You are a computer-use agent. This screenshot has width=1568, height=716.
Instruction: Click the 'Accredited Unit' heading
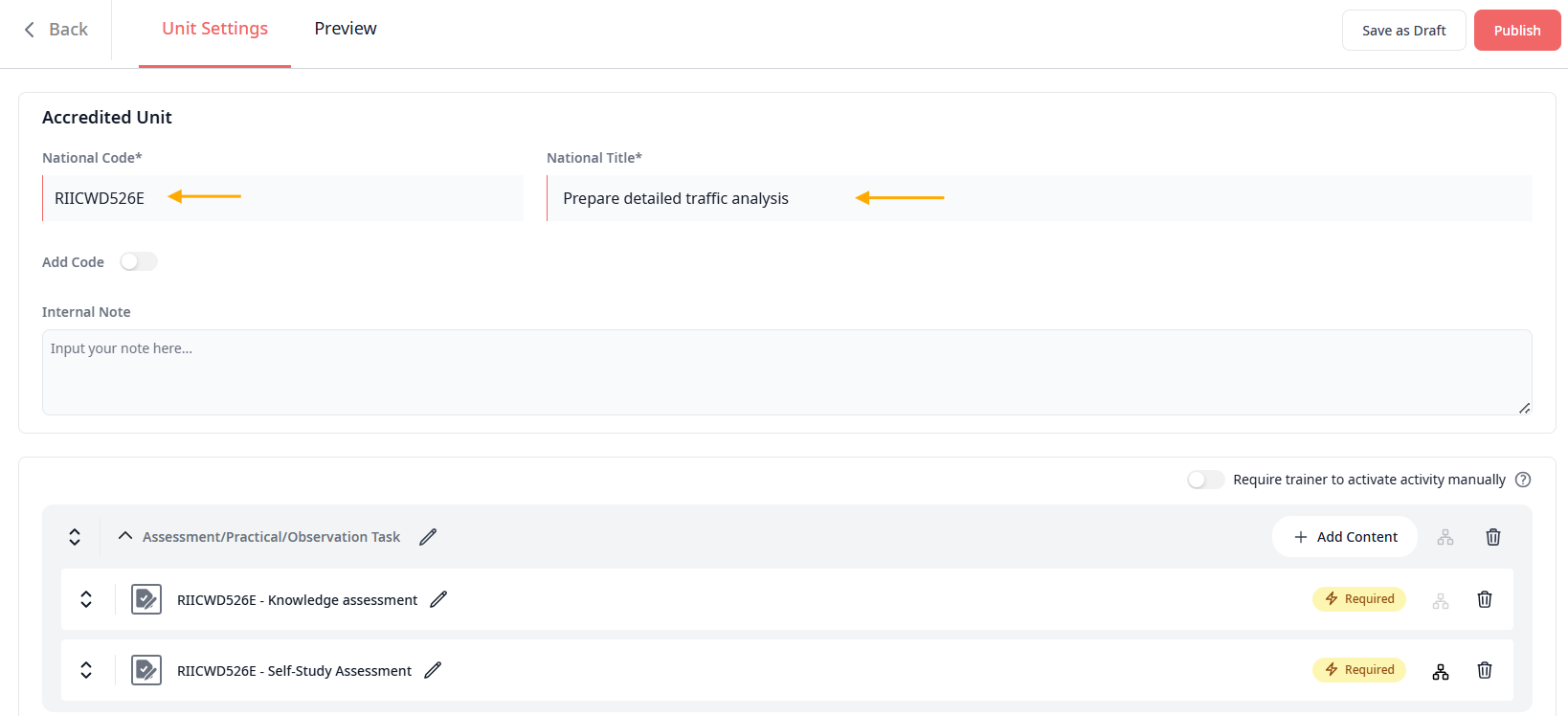107,117
